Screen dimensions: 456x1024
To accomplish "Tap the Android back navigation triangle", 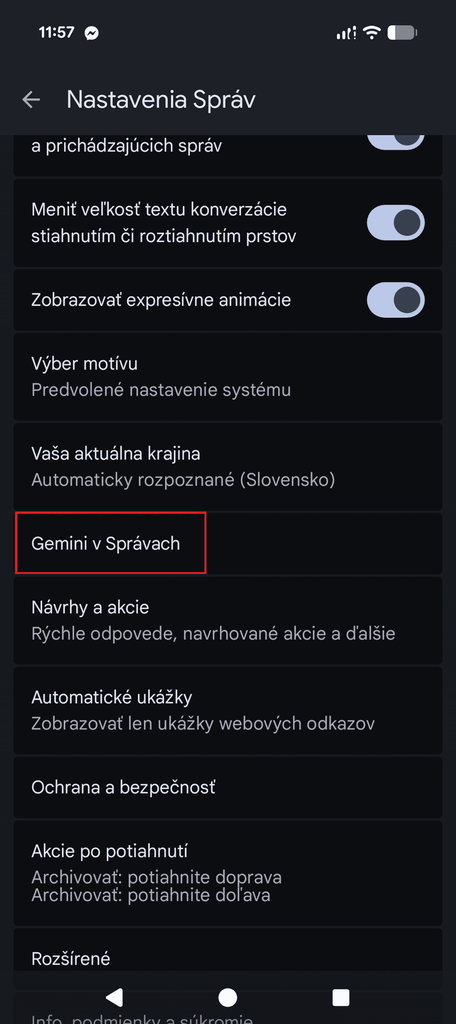I will tap(114, 997).
